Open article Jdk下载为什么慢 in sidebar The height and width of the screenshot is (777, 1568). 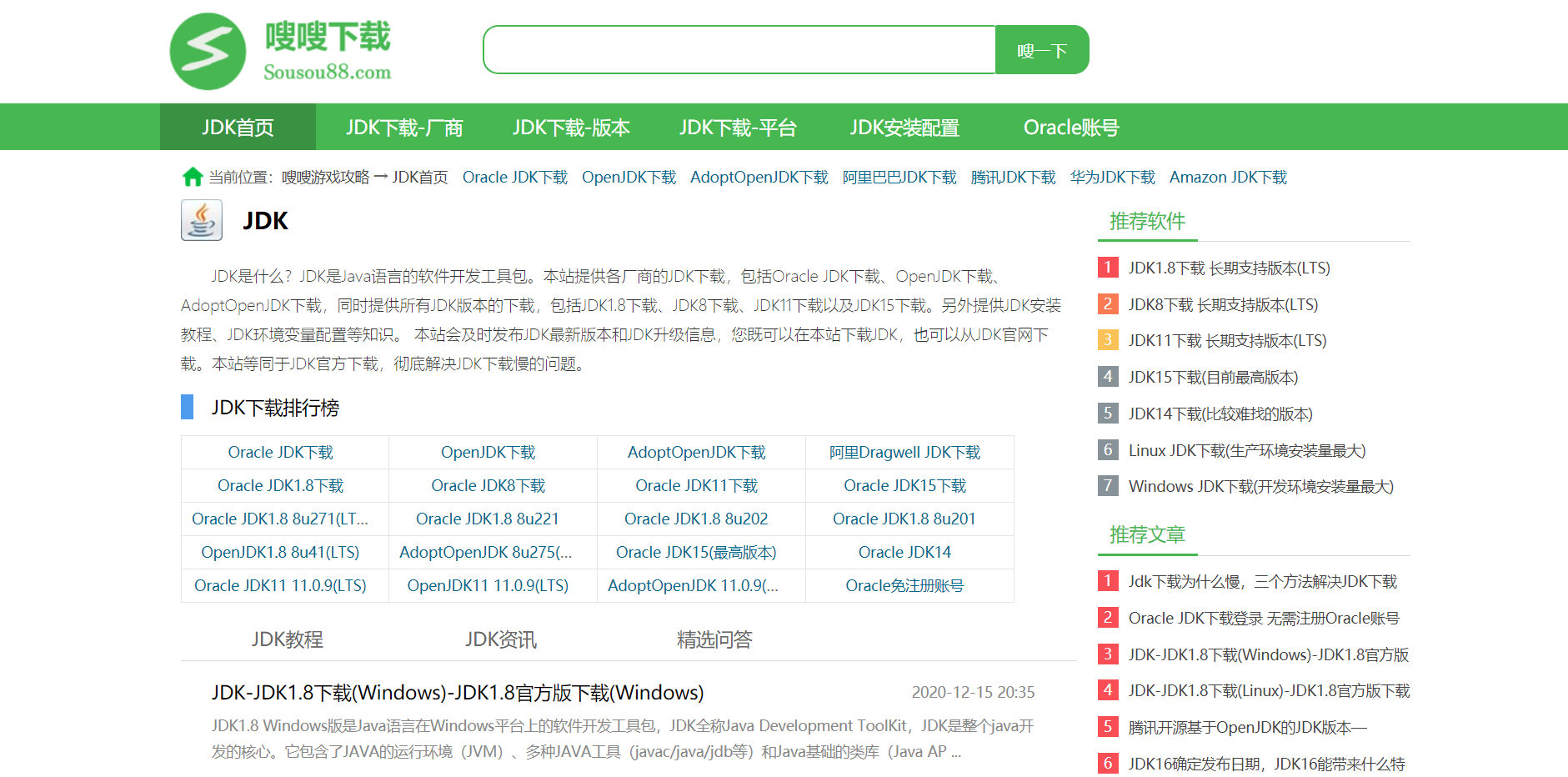tap(1262, 581)
